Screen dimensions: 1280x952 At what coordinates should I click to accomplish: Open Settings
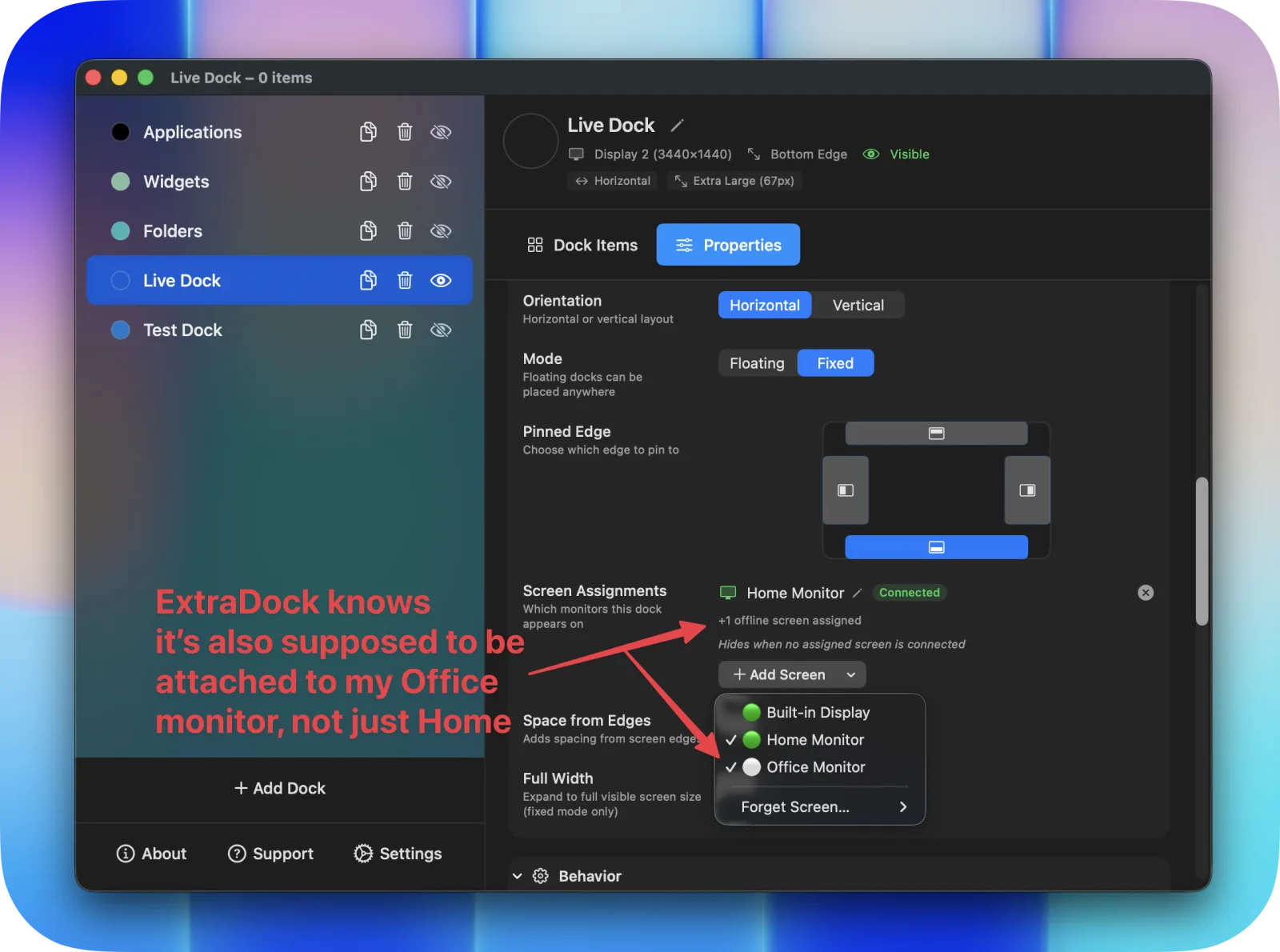(x=398, y=854)
